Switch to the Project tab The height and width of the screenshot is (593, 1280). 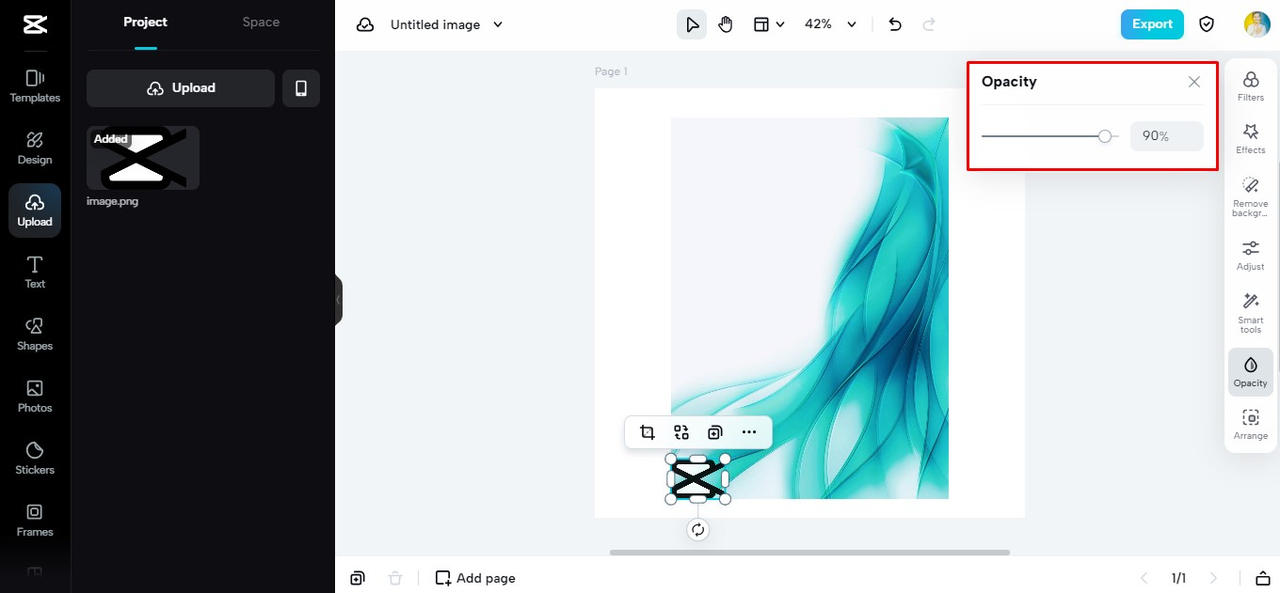click(145, 22)
